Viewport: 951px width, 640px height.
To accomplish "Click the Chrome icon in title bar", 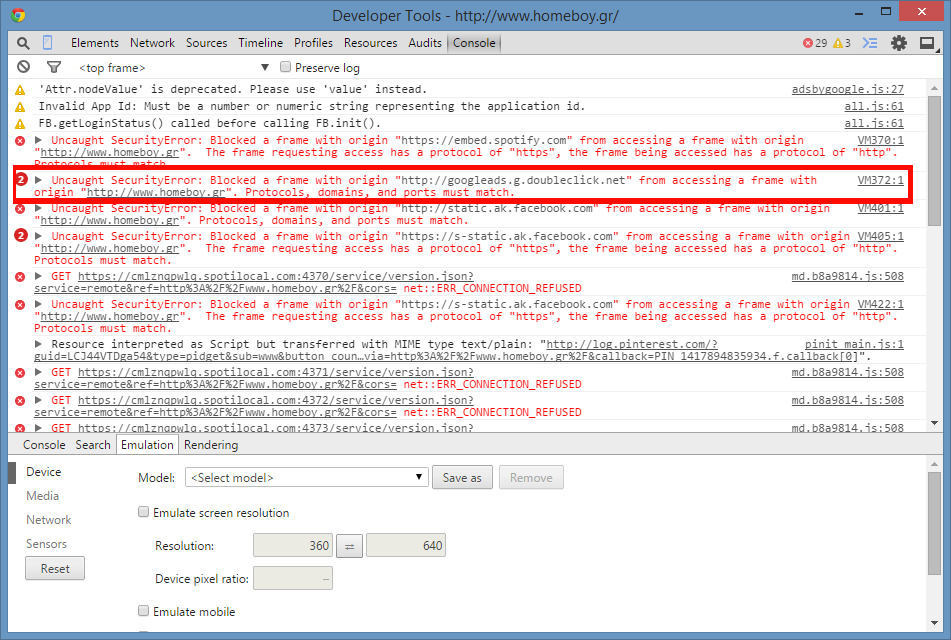I will [x=18, y=15].
